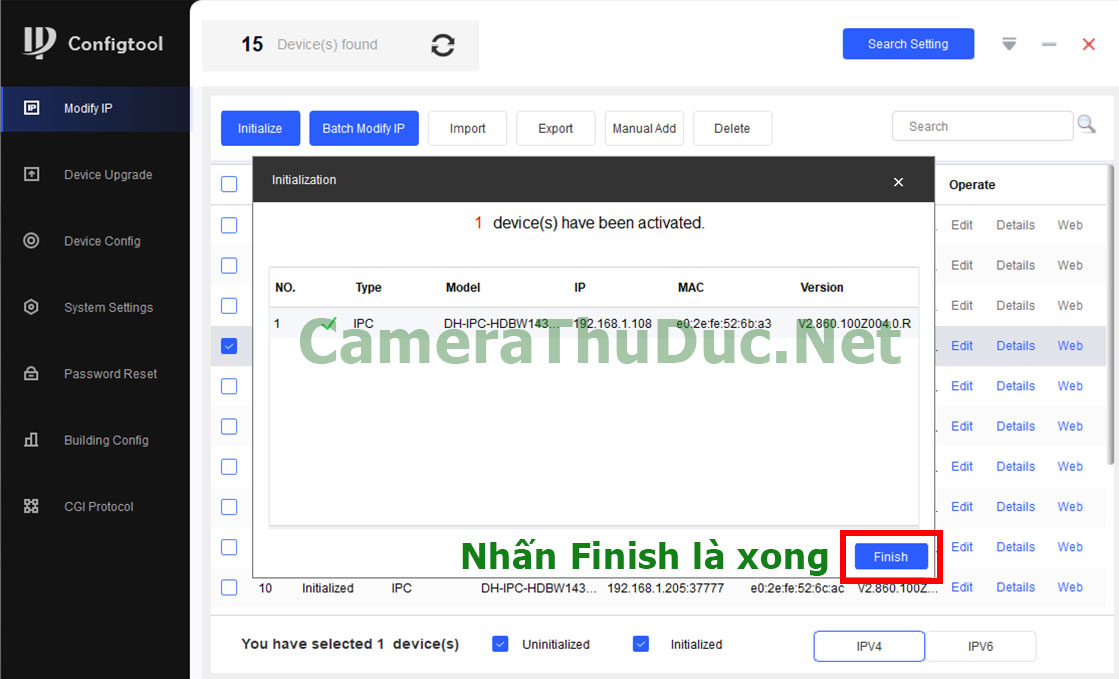Click the Export button

tap(555, 129)
